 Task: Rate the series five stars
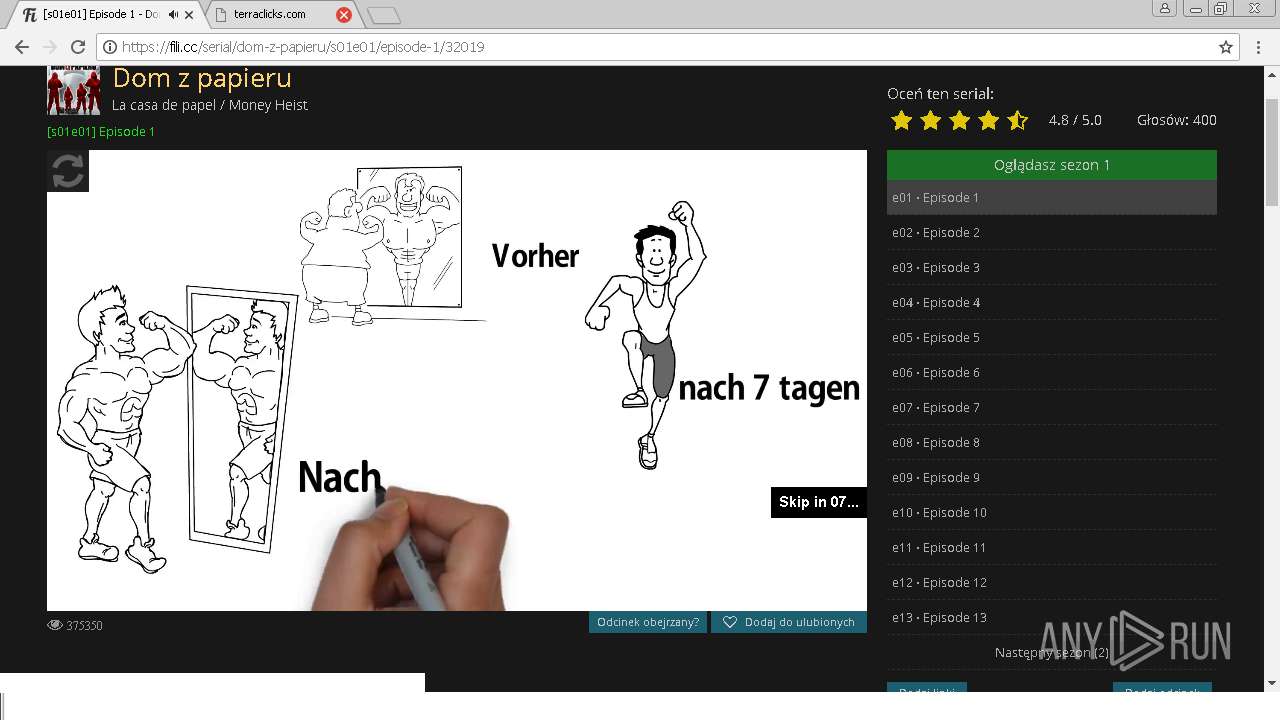1017,121
